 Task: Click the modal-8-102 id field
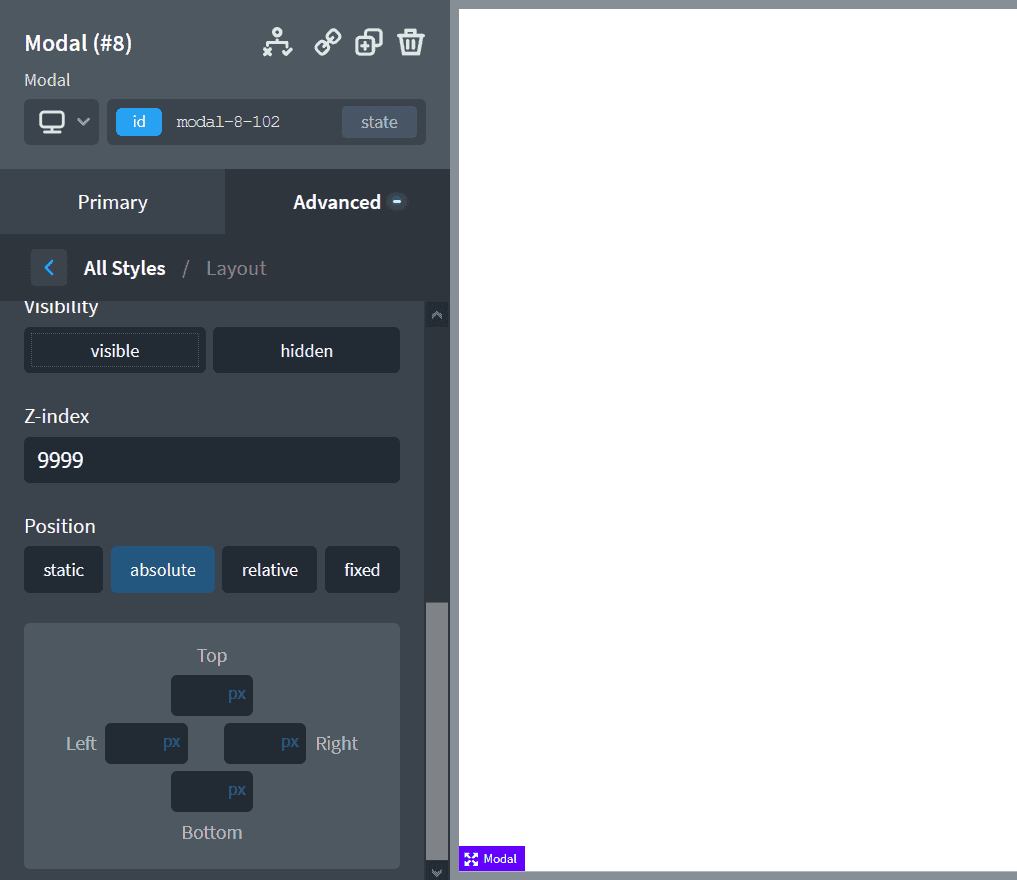pyautogui.click(x=228, y=122)
